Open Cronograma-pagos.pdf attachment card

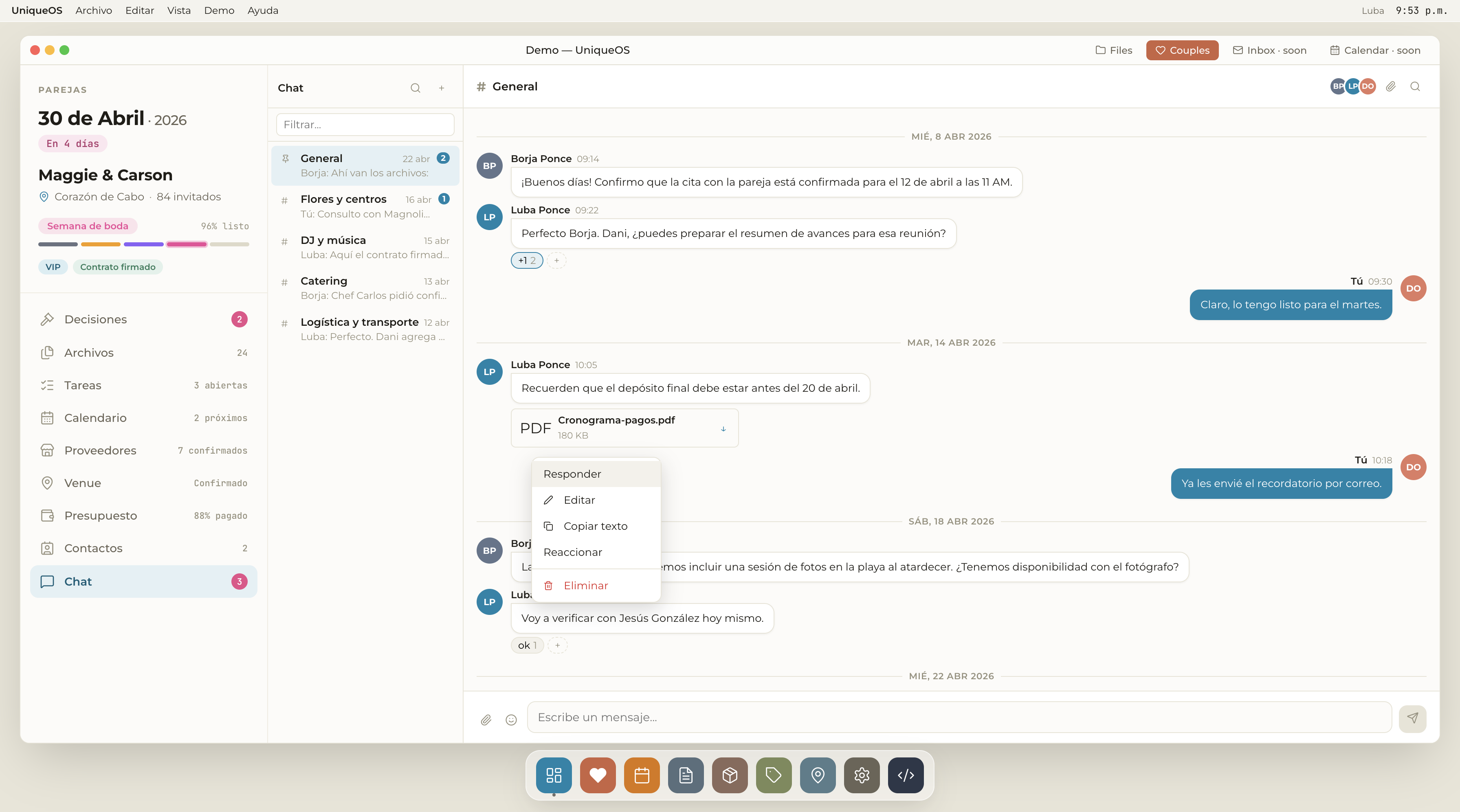tap(624, 428)
